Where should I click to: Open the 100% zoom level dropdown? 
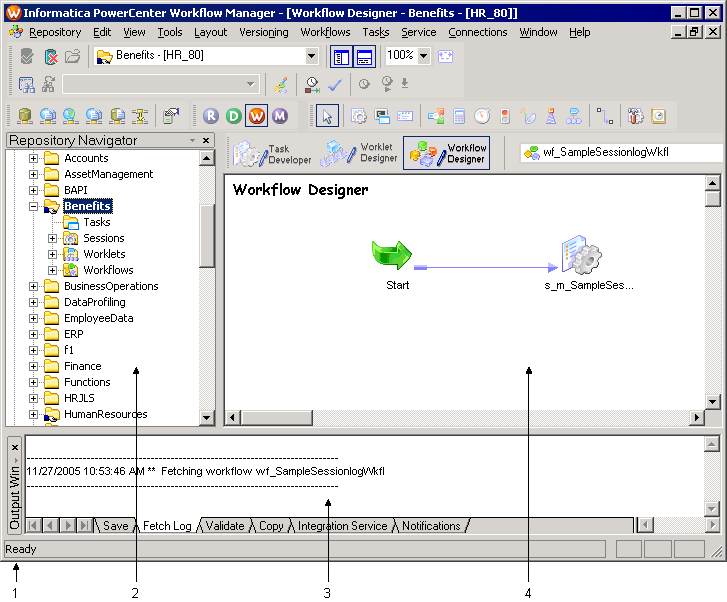pyautogui.click(x=424, y=56)
